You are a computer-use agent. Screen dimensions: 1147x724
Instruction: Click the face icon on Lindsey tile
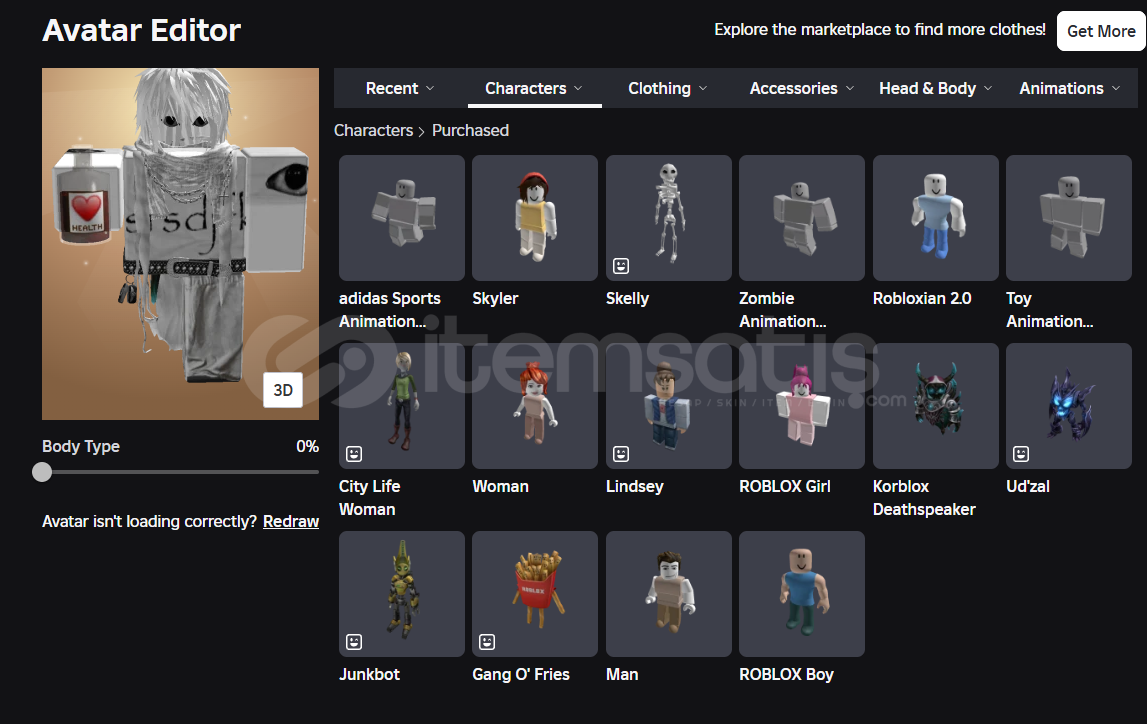[621, 454]
